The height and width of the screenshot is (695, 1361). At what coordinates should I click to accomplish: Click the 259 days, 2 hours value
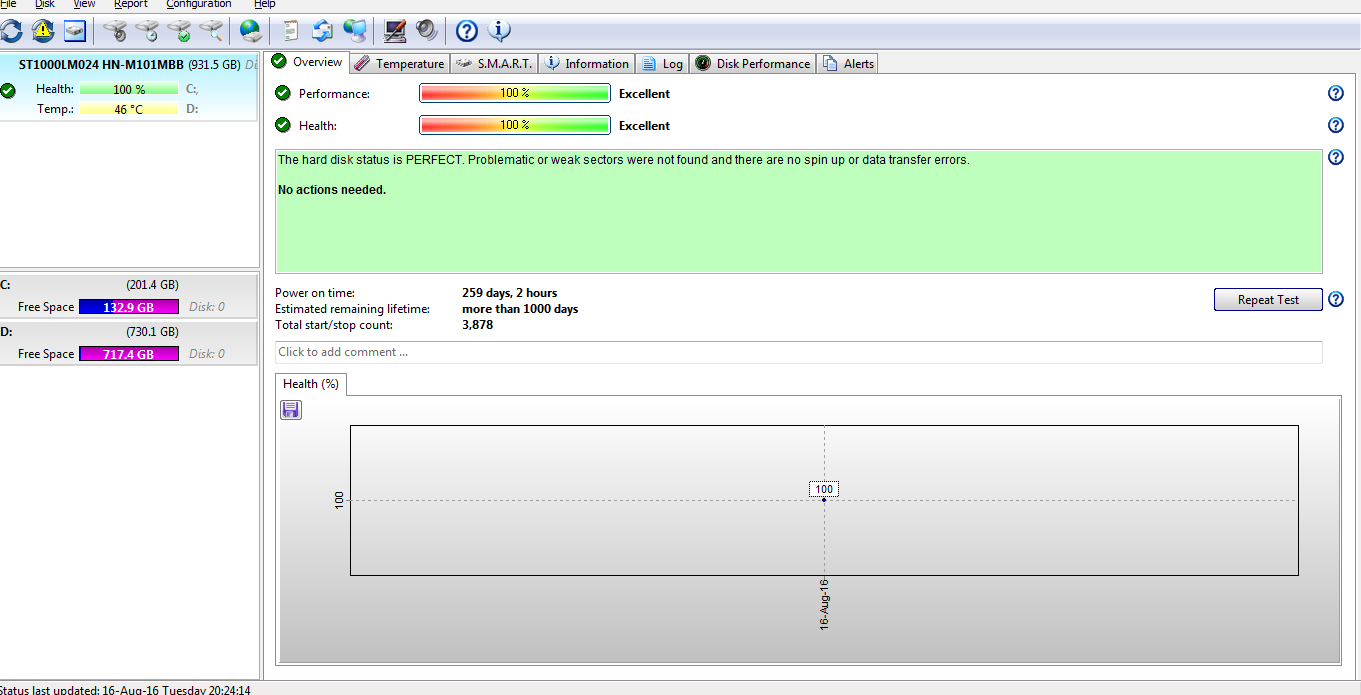tap(510, 293)
